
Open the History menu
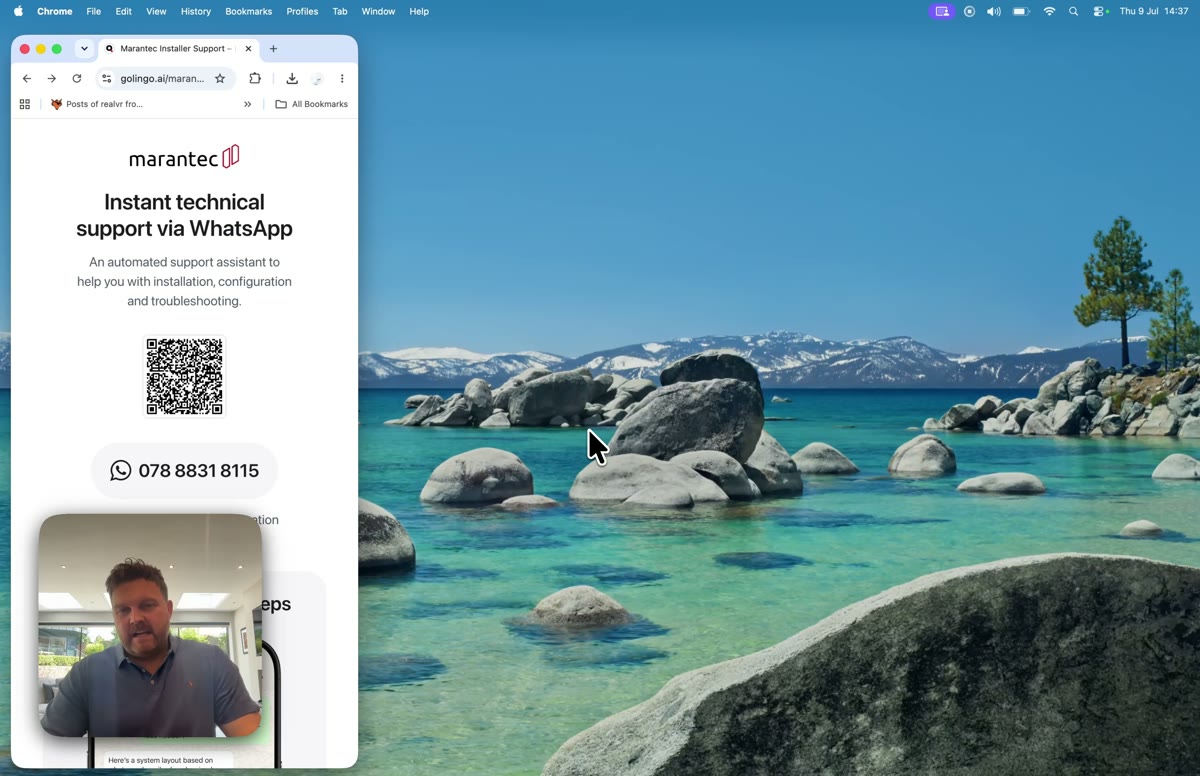[x=195, y=11]
